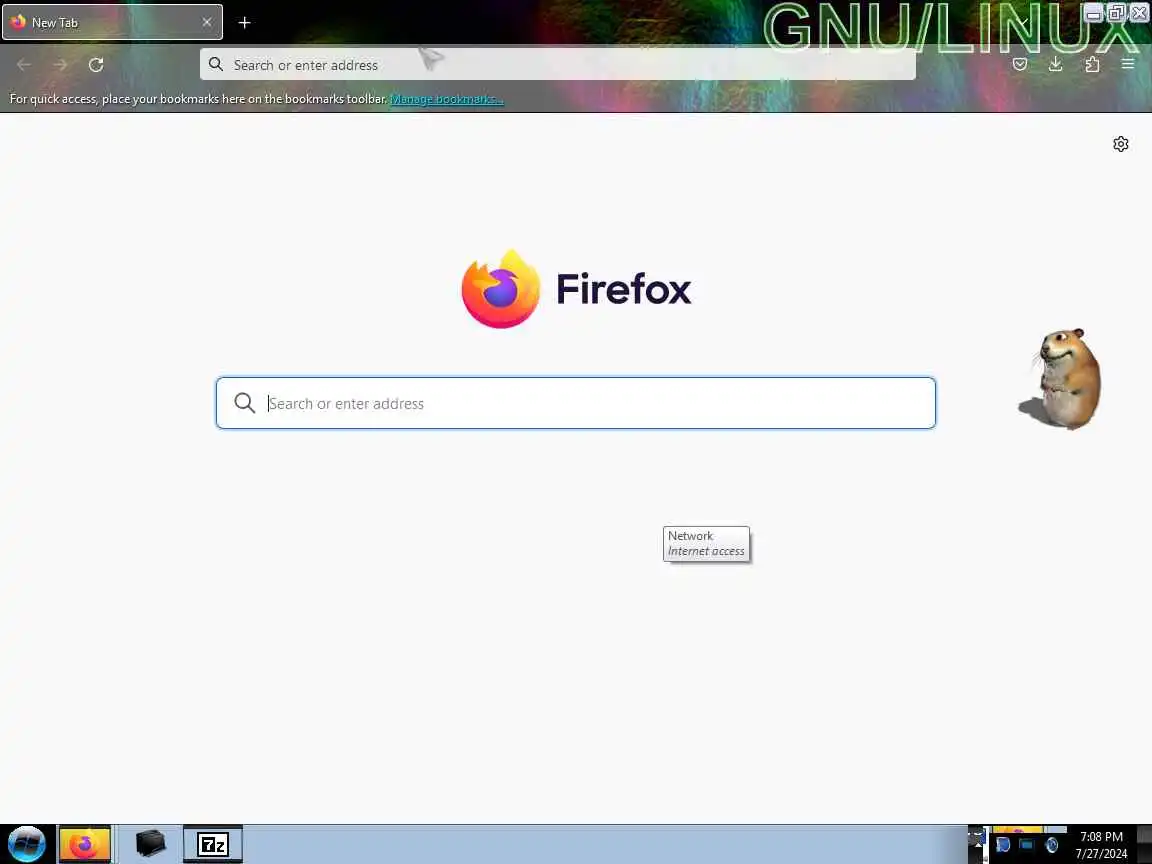The width and height of the screenshot is (1152, 864).
Task: Restore down the Firefox window
Action: point(1116,13)
